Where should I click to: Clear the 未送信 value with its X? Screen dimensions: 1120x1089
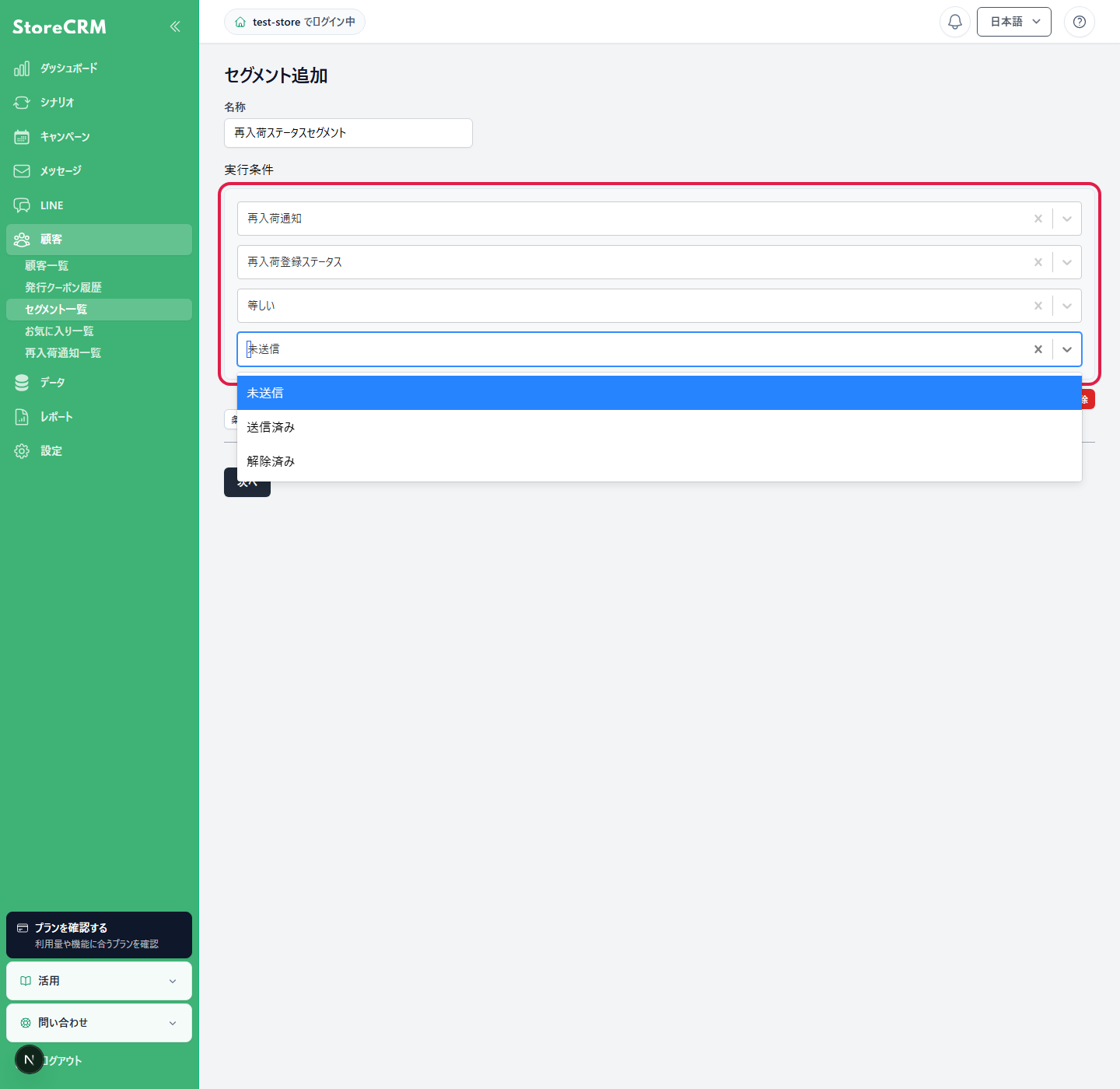[x=1038, y=349]
